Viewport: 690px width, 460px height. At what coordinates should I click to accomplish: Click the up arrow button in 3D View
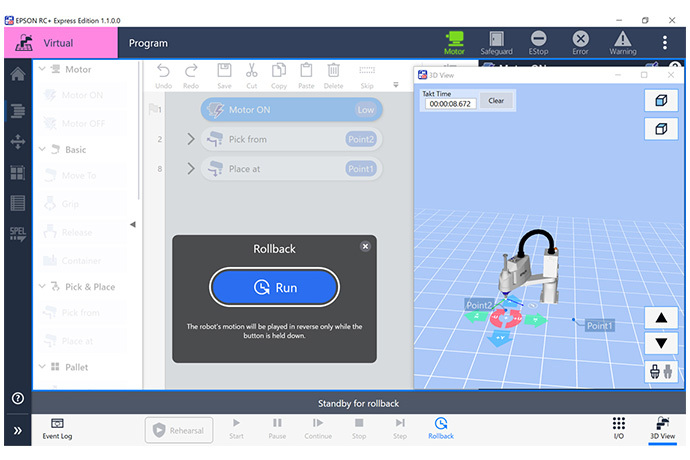click(661, 317)
